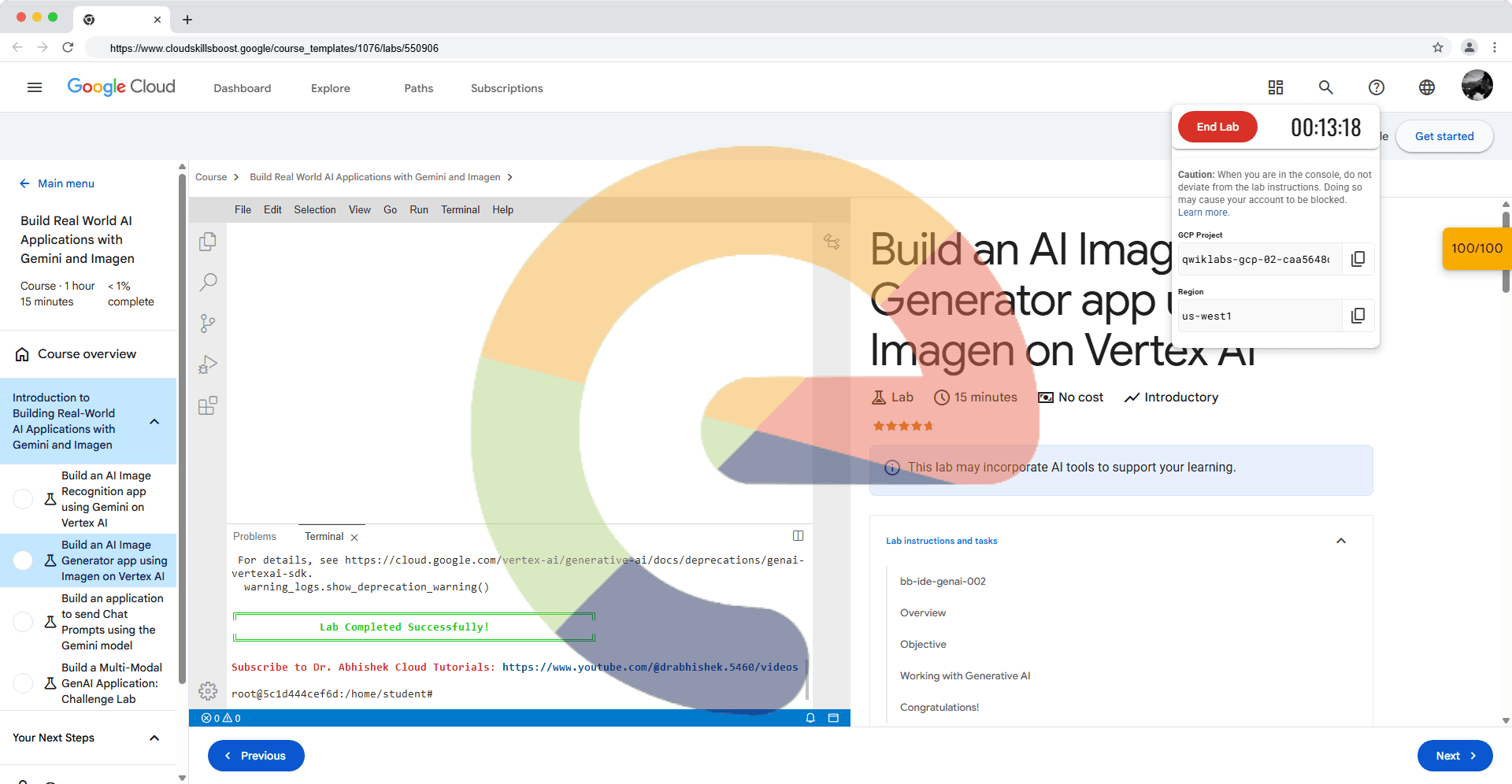Image resolution: width=1512 pixels, height=784 pixels.
Task: Collapse the Your Next Steps section
Action: pyautogui.click(x=154, y=738)
